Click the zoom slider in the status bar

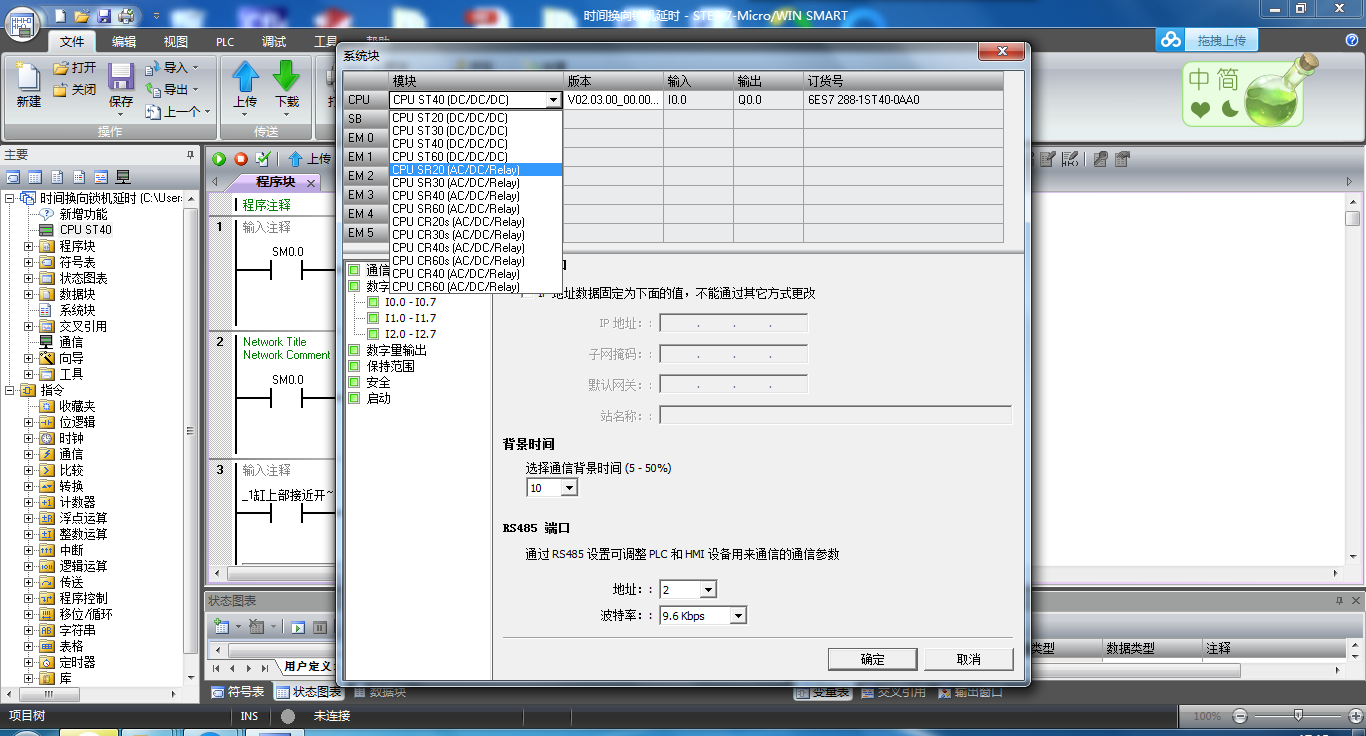pos(1298,715)
